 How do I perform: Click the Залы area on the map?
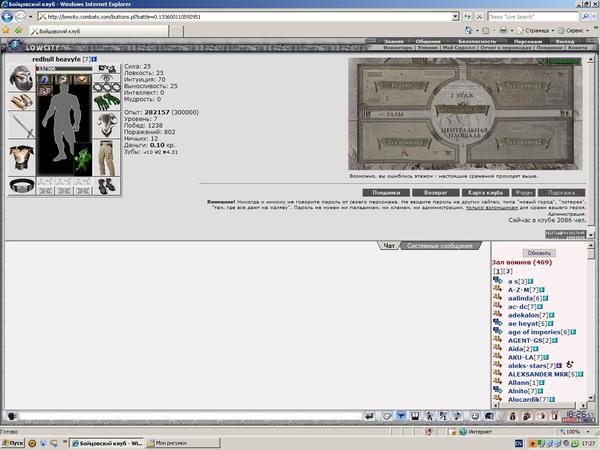[x=393, y=114]
